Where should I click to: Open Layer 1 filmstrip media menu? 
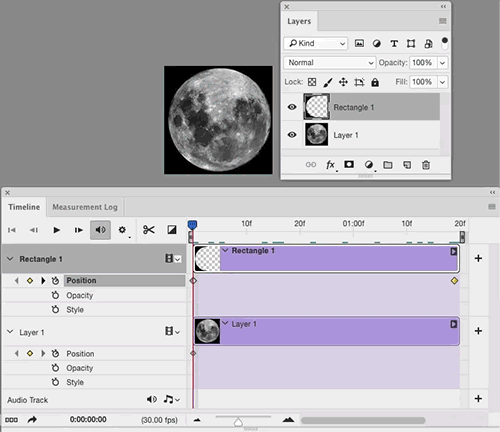click(x=173, y=331)
